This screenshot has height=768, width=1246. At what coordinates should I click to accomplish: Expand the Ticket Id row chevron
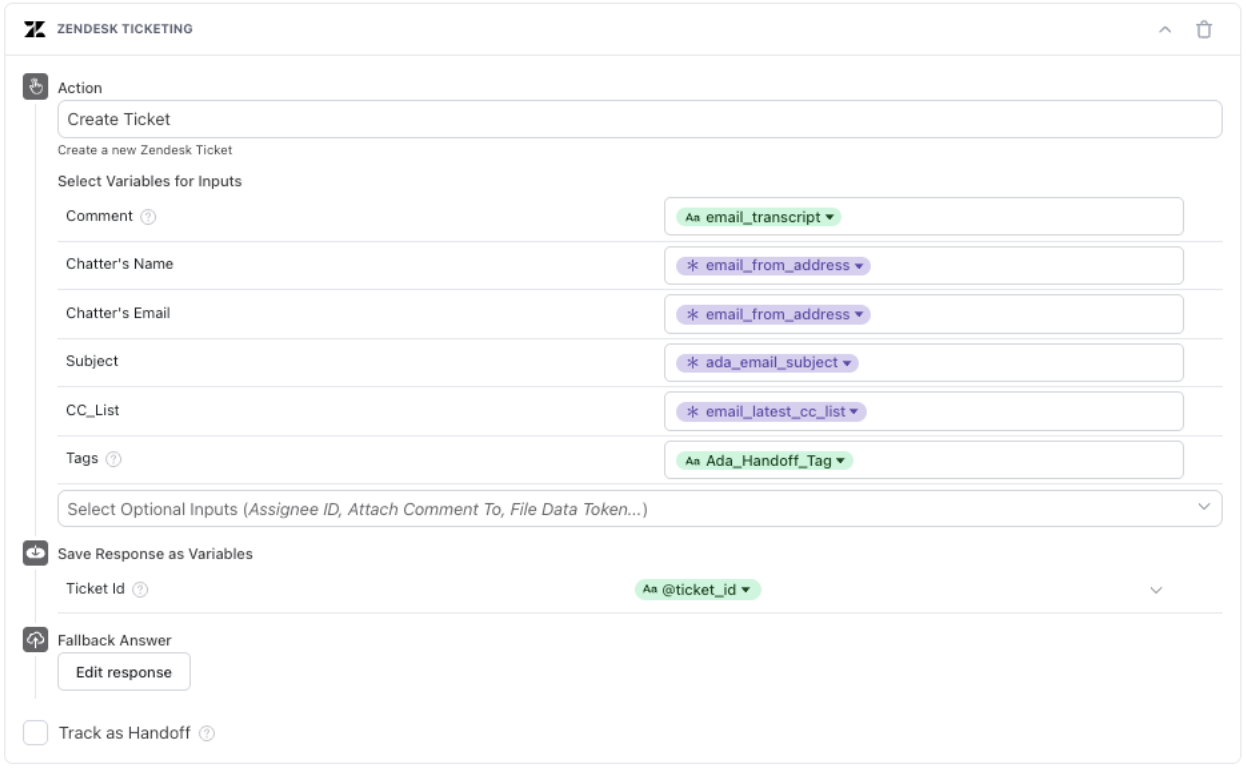(1156, 590)
